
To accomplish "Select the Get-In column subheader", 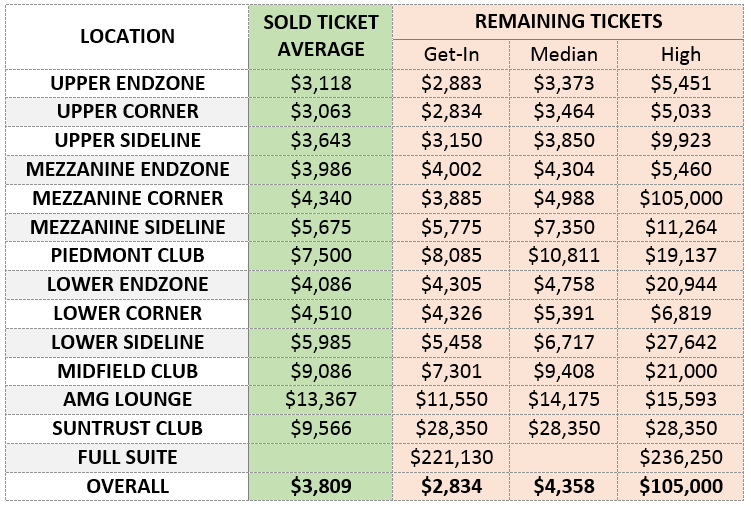I will coord(450,54).
